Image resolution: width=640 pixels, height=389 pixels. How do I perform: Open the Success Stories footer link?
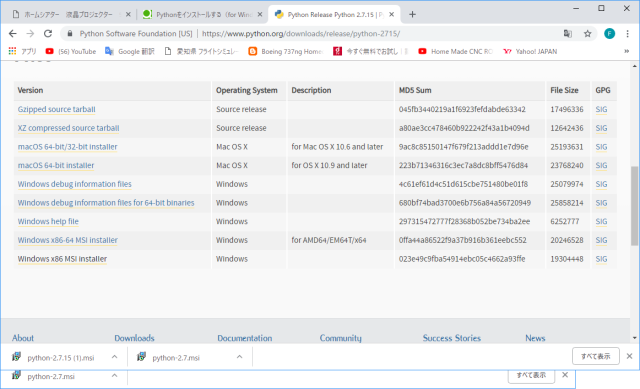[x=452, y=338]
